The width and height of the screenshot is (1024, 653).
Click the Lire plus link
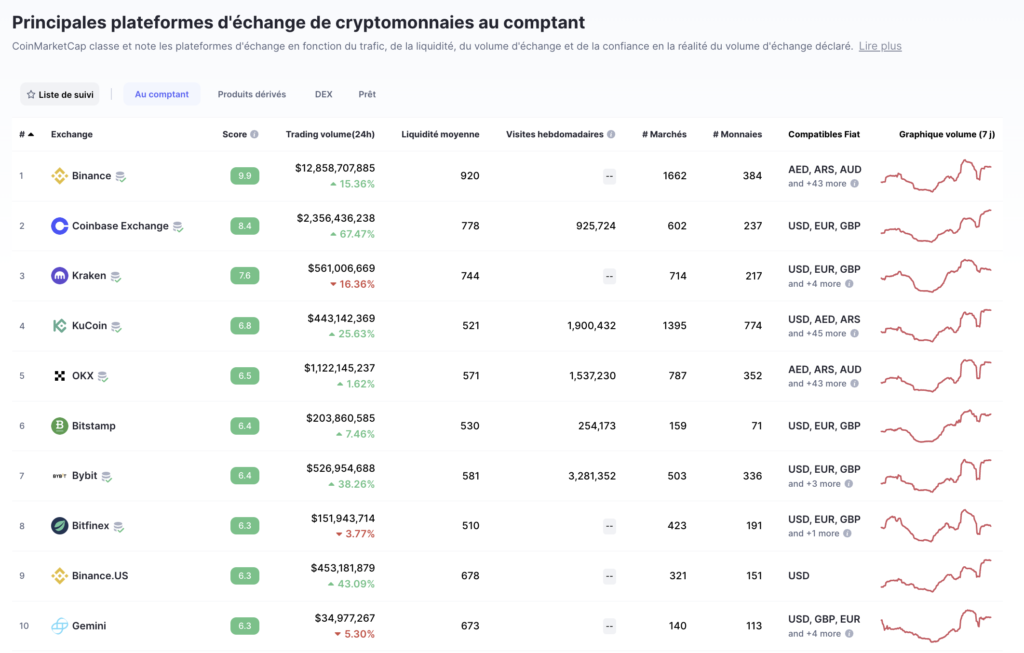click(x=880, y=46)
